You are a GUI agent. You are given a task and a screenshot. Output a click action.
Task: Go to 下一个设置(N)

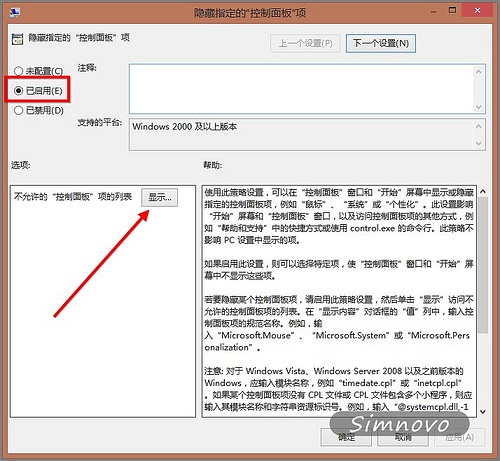click(381, 43)
